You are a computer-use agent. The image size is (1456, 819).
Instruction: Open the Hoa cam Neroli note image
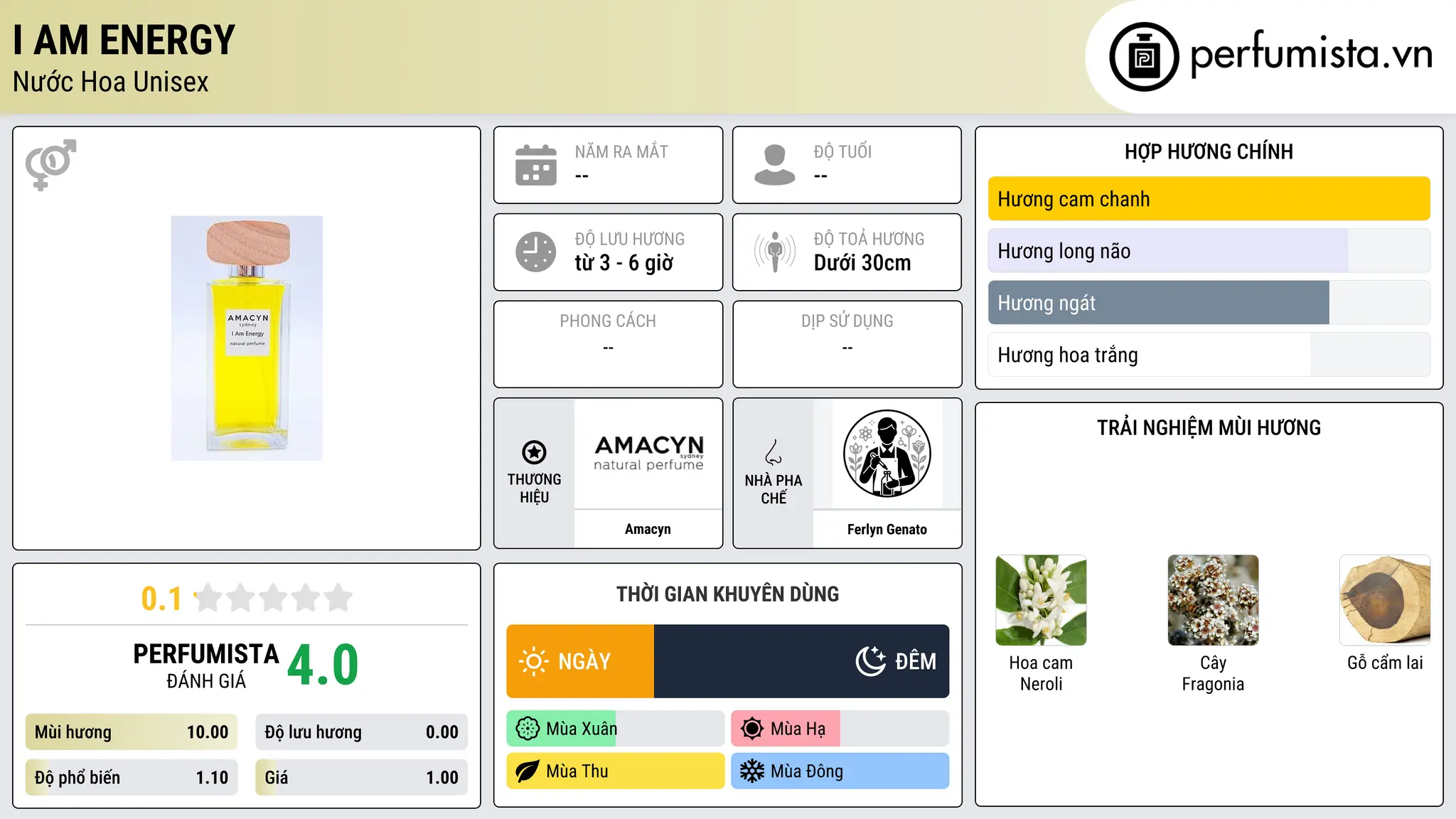tap(1041, 600)
